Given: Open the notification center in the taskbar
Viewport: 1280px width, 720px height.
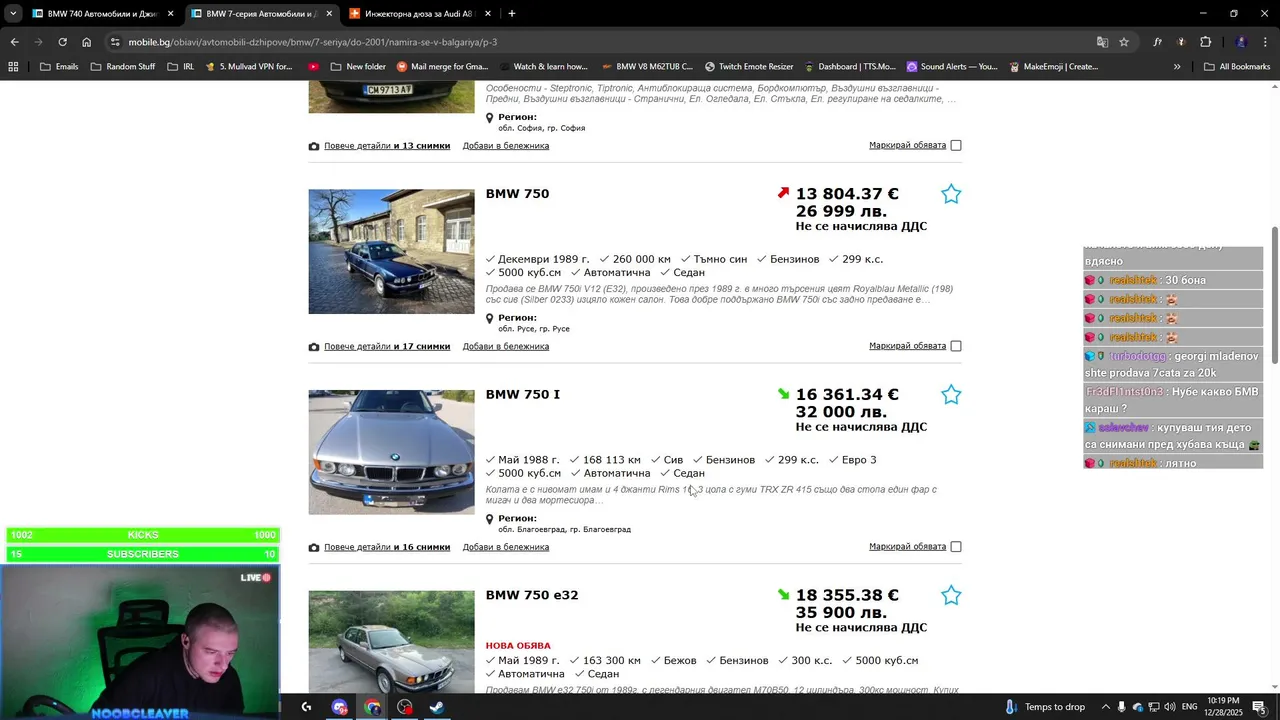Looking at the screenshot, I should [x=1259, y=707].
